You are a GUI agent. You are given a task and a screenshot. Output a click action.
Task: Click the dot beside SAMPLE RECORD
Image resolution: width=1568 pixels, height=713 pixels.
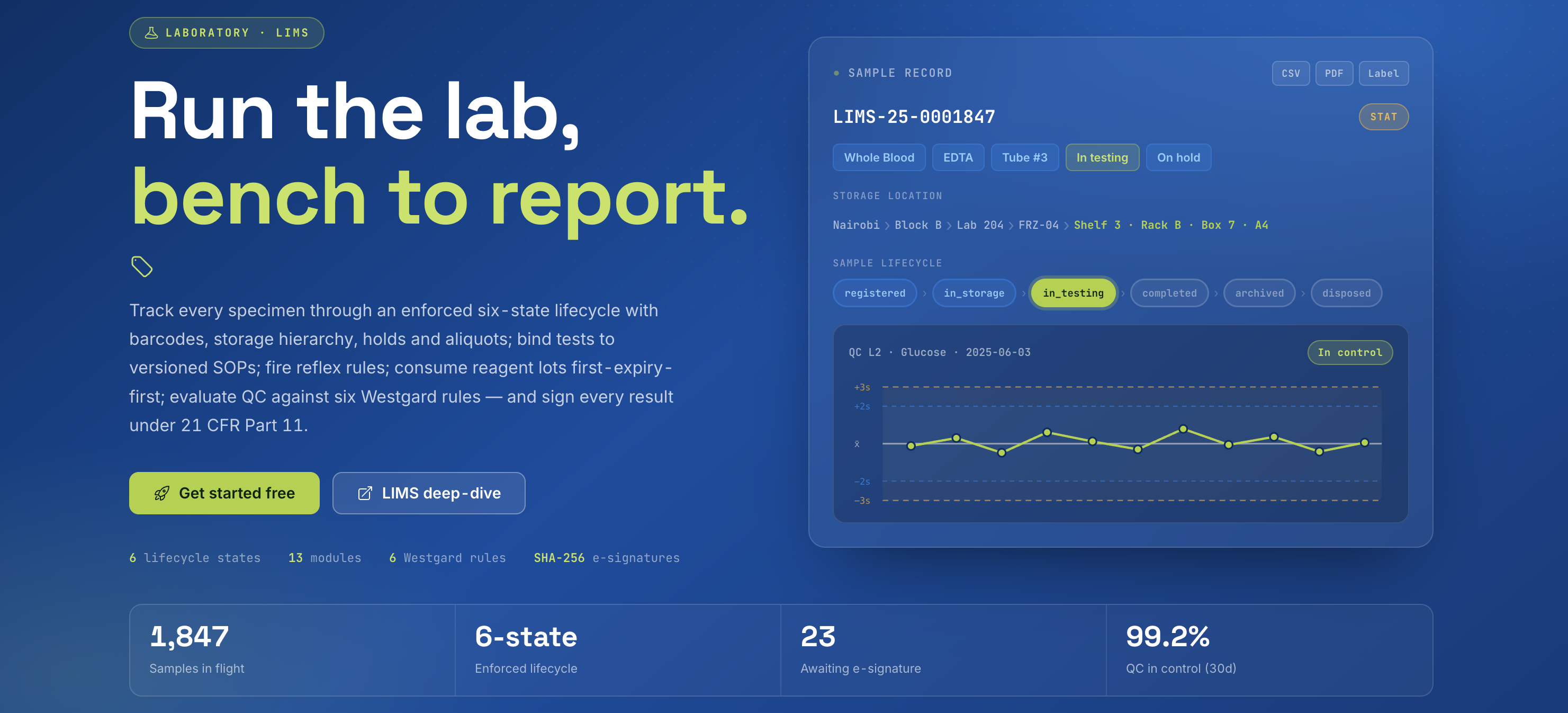pos(836,73)
